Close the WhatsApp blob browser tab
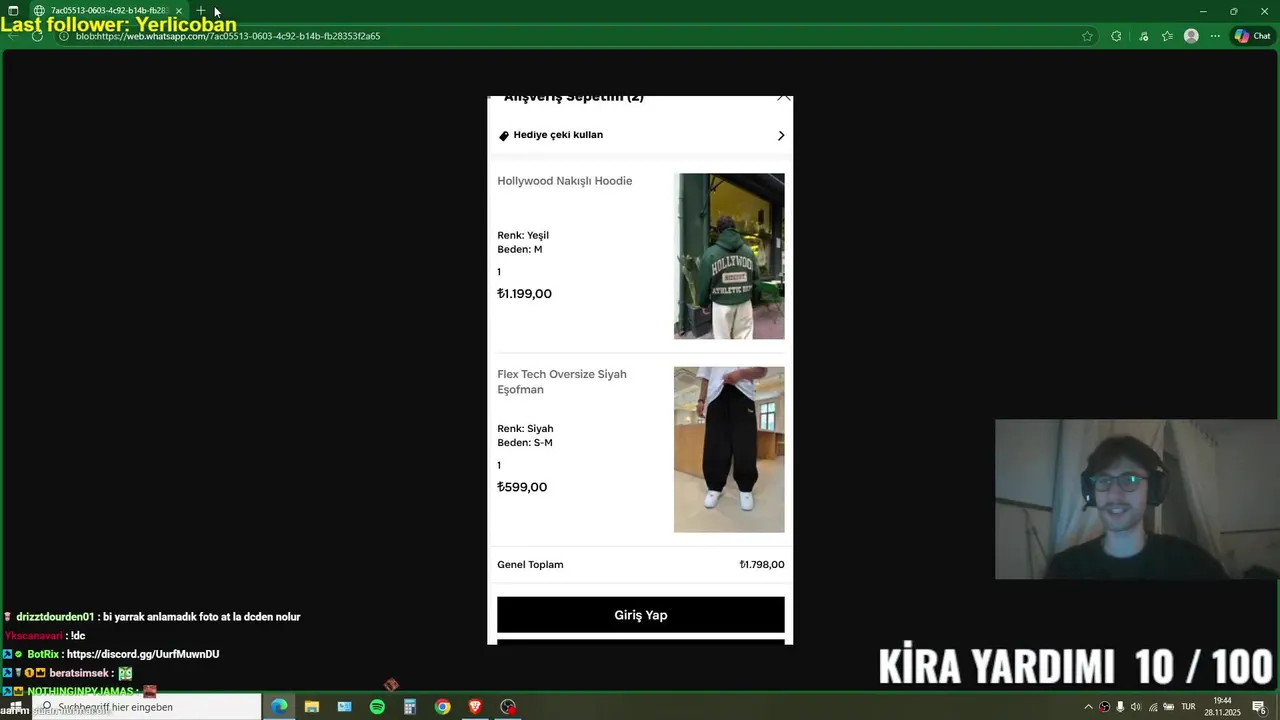The image size is (1280, 720). 179,11
